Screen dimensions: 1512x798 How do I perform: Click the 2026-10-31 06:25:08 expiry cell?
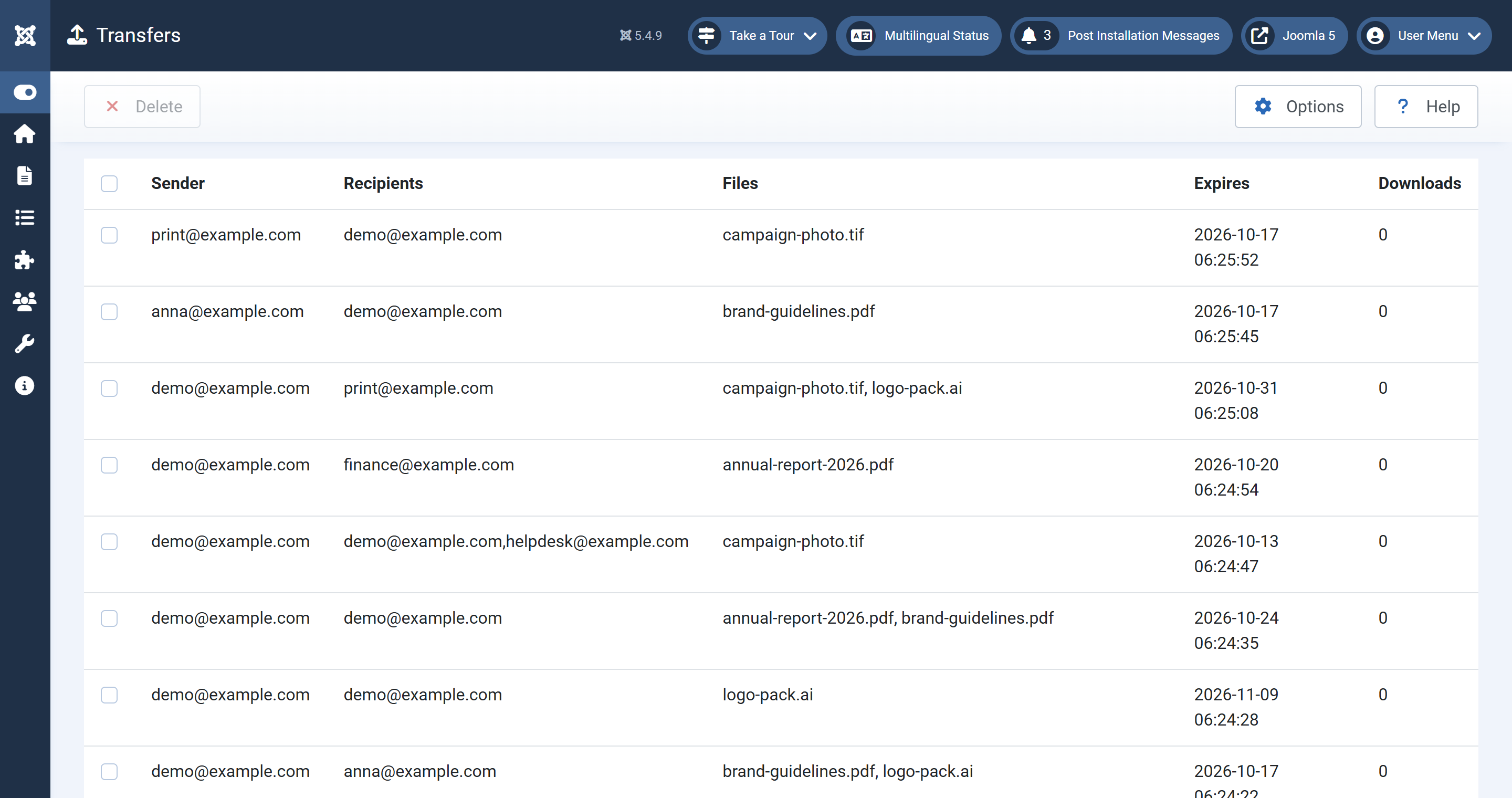[x=1235, y=401]
